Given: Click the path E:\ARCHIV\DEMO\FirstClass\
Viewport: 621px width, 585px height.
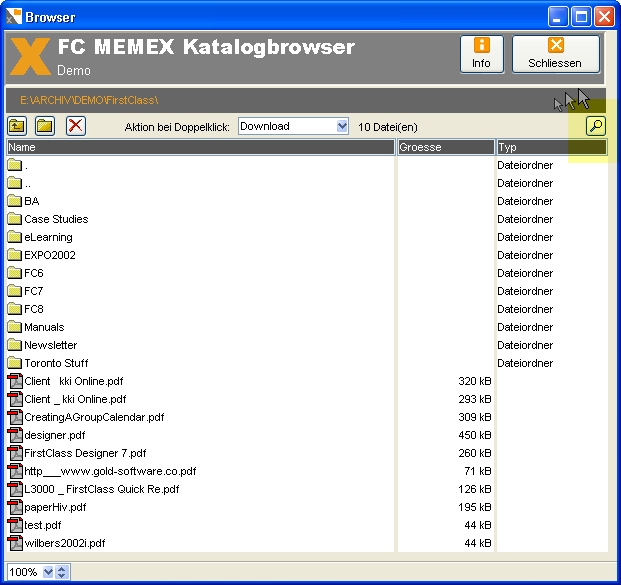Looking at the screenshot, I should [89, 100].
